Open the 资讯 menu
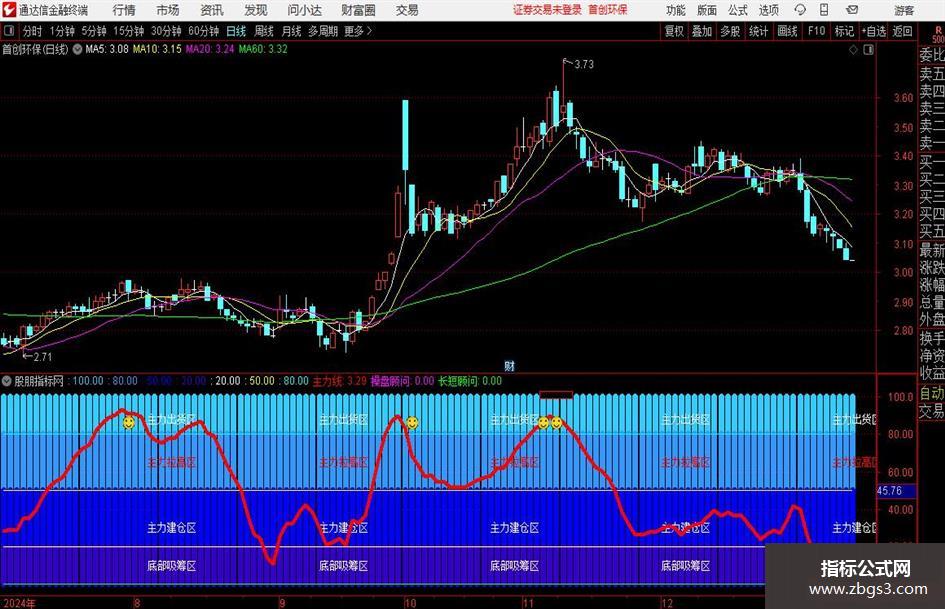Viewport: 945px width, 609px height. point(212,10)
